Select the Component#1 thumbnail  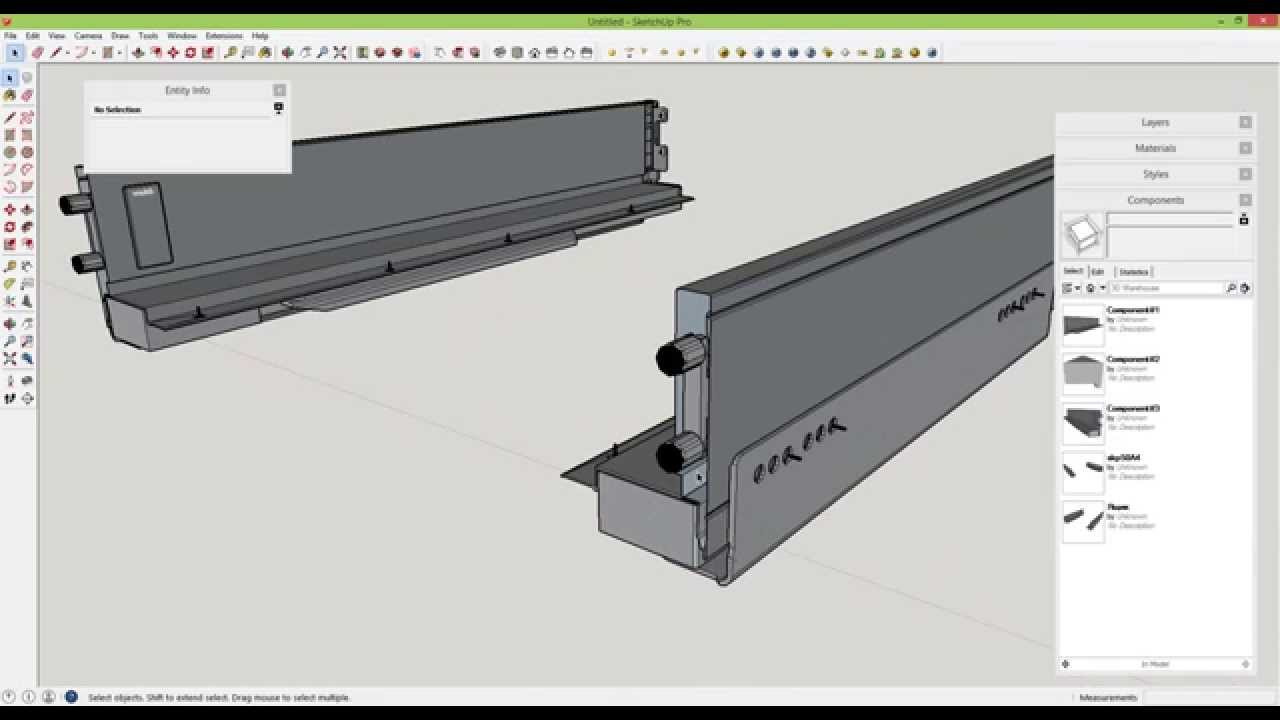[1083, 326]
